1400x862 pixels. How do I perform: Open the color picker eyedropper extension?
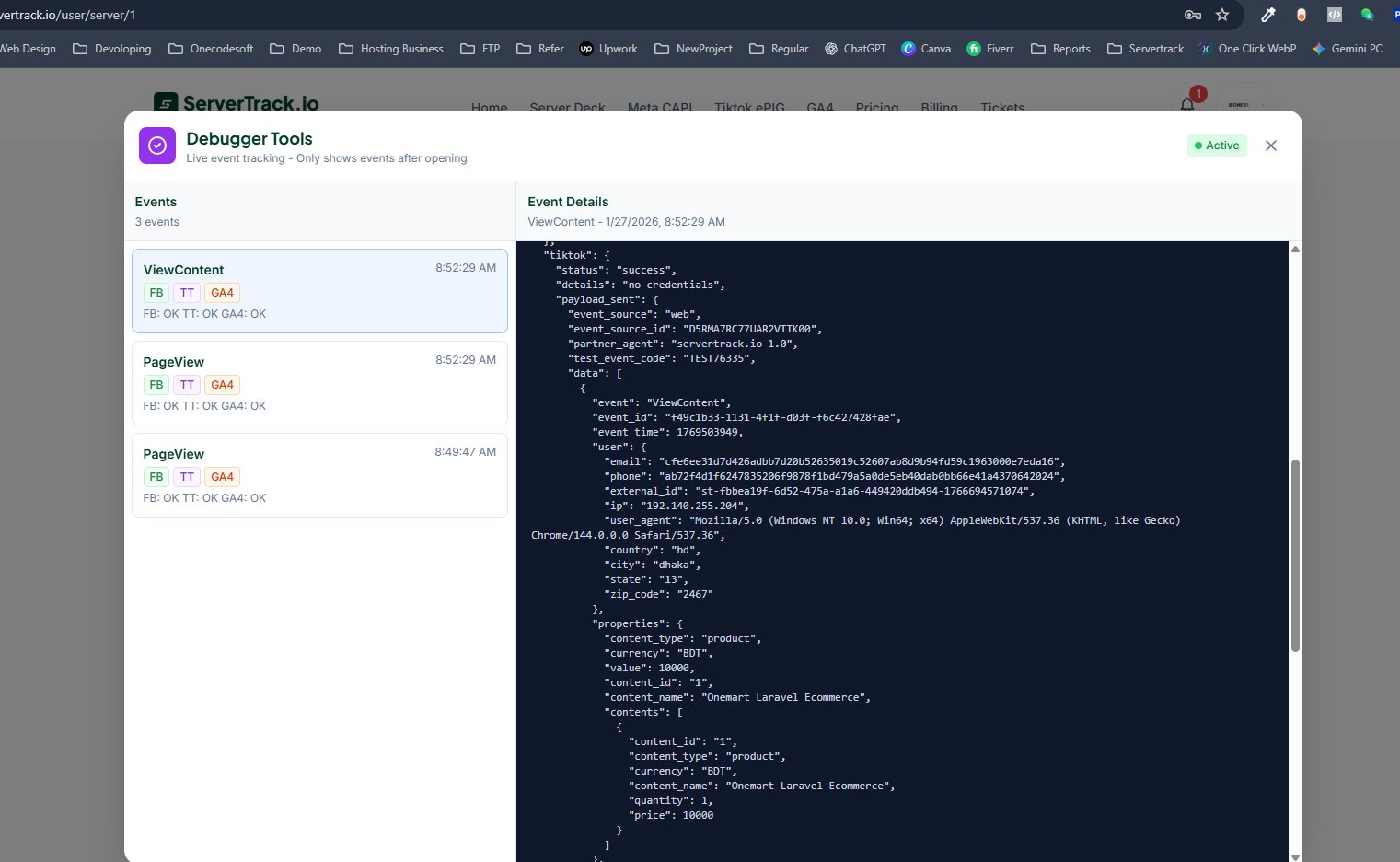click(x=1268, y=15)
